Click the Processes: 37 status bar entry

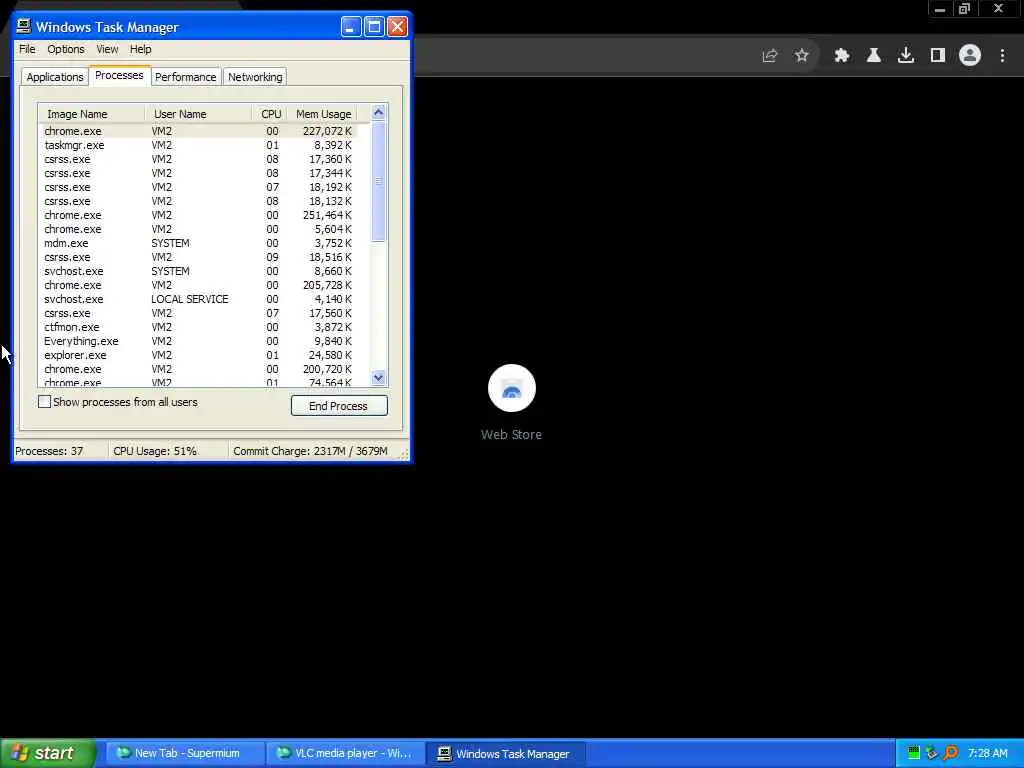[60, 451]
